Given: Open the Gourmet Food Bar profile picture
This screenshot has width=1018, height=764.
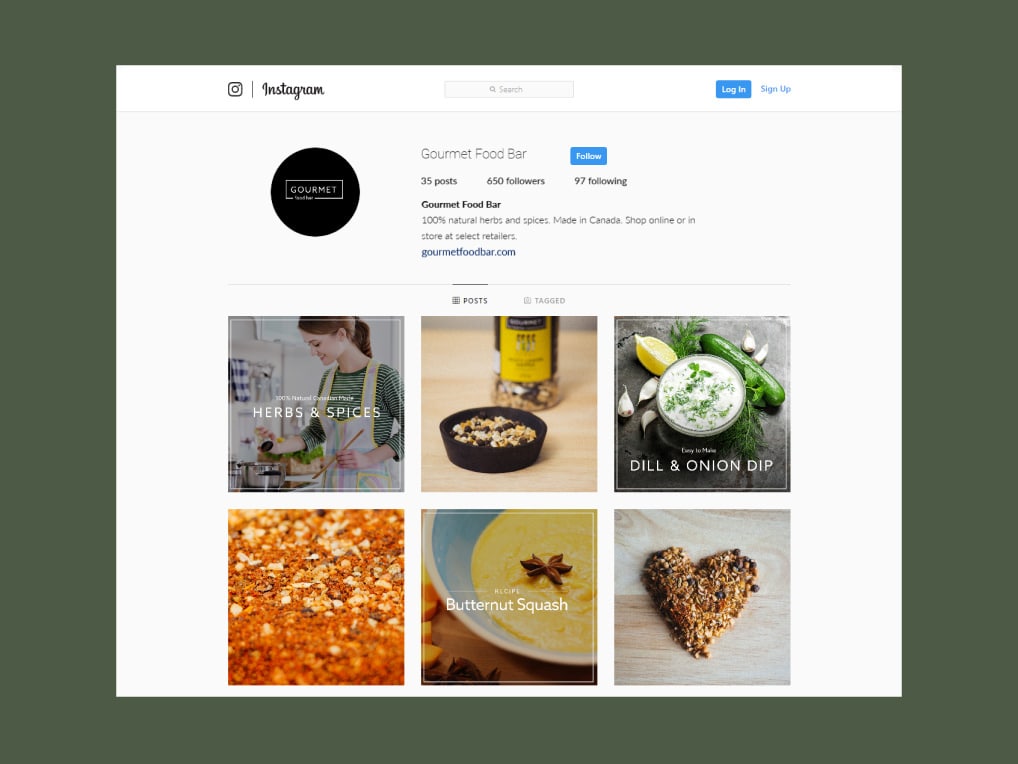Looking at the screenshot, I should tap(315, 192).
